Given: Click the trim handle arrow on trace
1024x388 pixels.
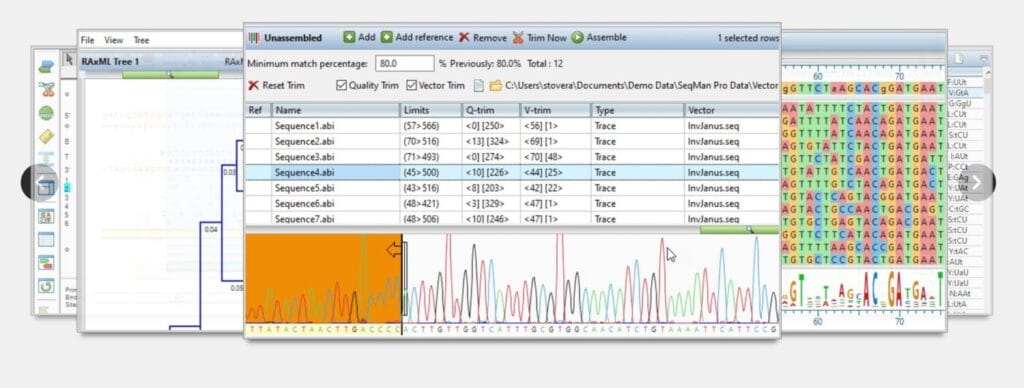Looking at the screenshot, I should (394, 250).
